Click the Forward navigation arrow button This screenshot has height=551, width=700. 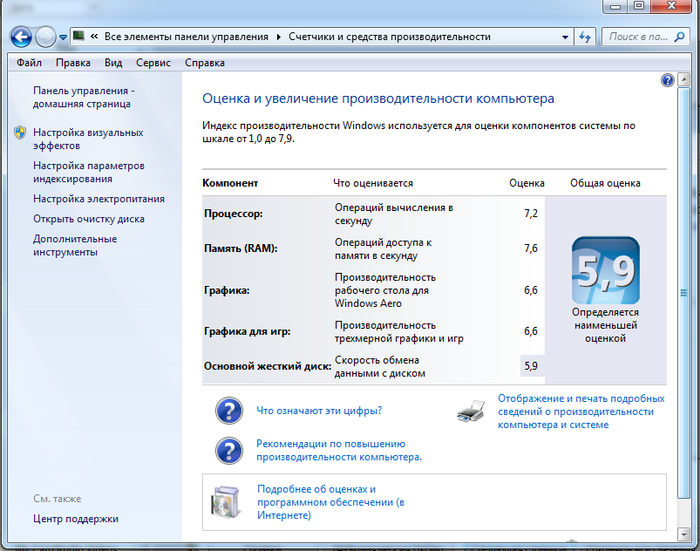click(46, 37)
